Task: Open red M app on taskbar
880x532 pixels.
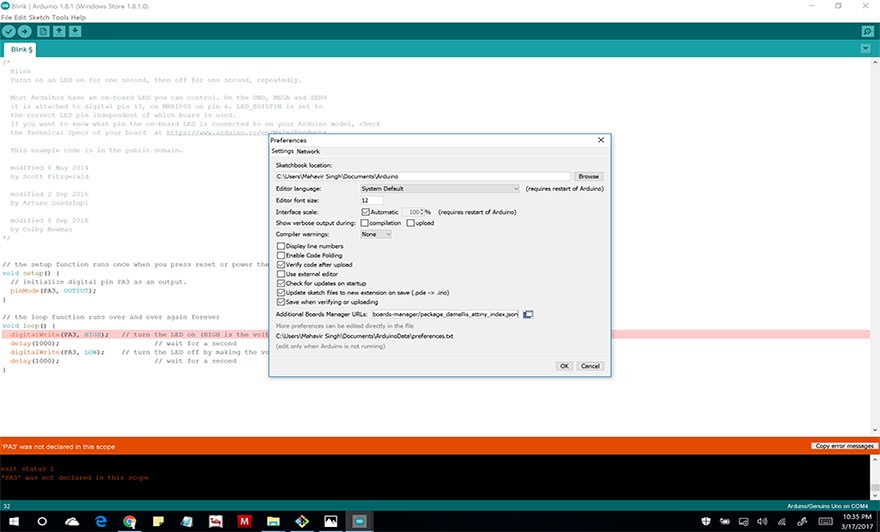Action: tap(244, 521)
